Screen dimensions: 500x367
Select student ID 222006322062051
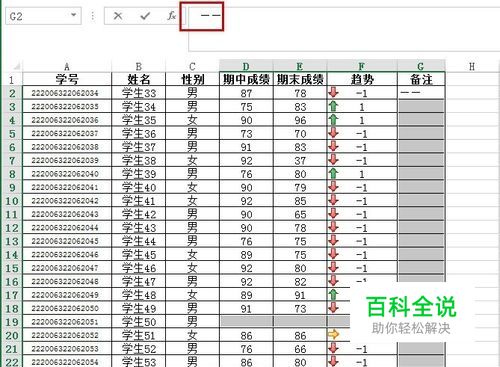point(67,322)
